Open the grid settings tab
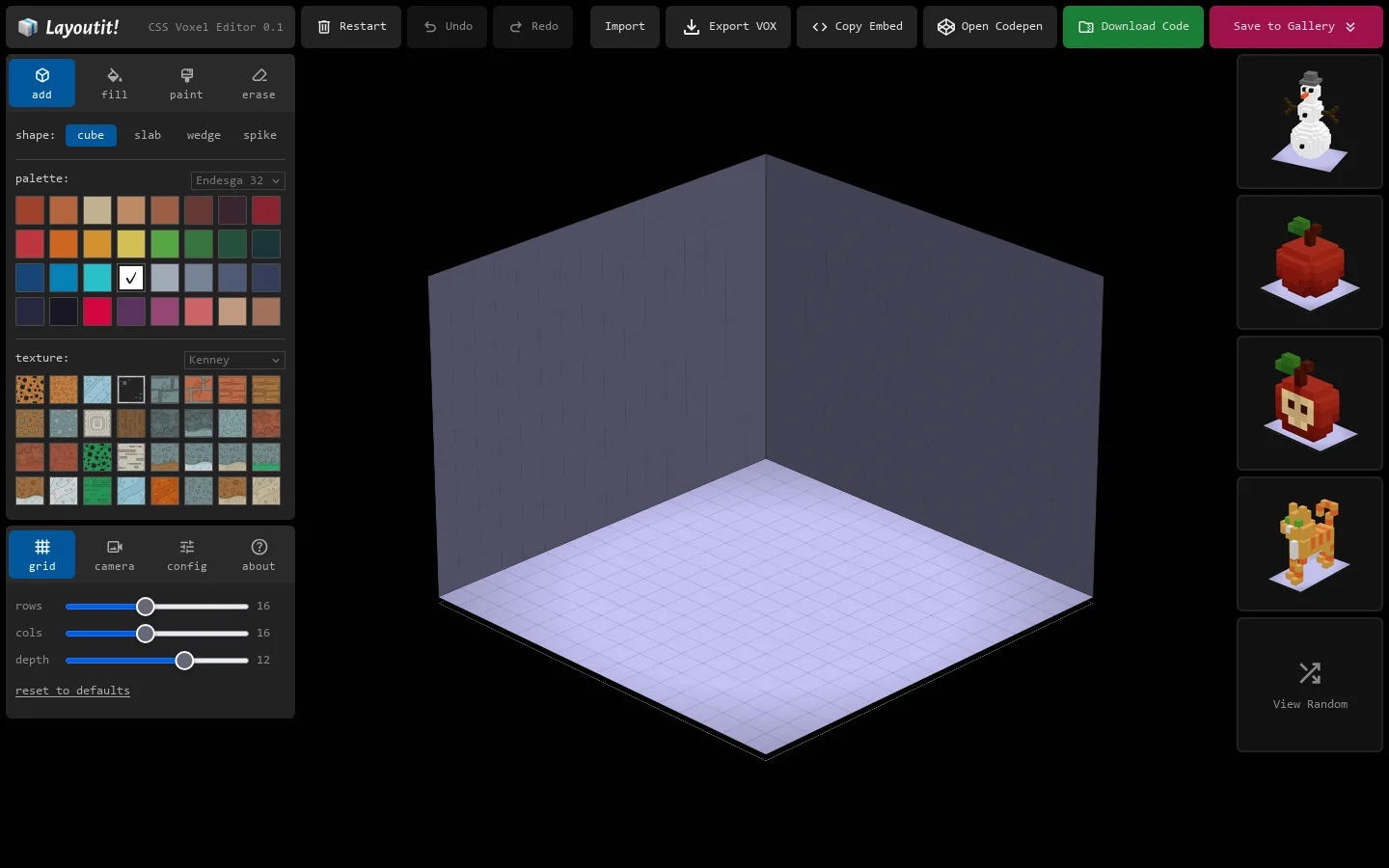Image resolution: width=1389 pixels, height=868 pixels. pyautogui.click(x=41, y=555)
